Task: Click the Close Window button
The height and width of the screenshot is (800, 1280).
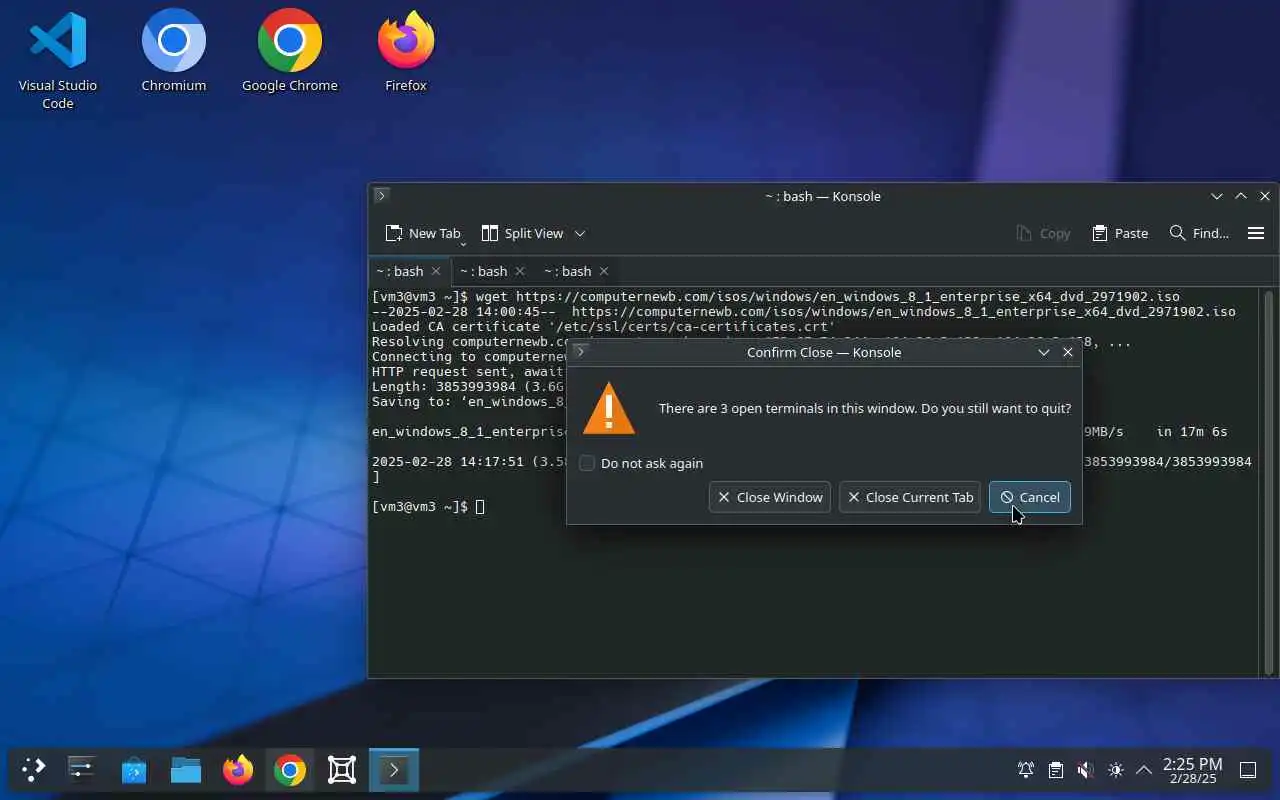Action: click(x=770, y=497)
